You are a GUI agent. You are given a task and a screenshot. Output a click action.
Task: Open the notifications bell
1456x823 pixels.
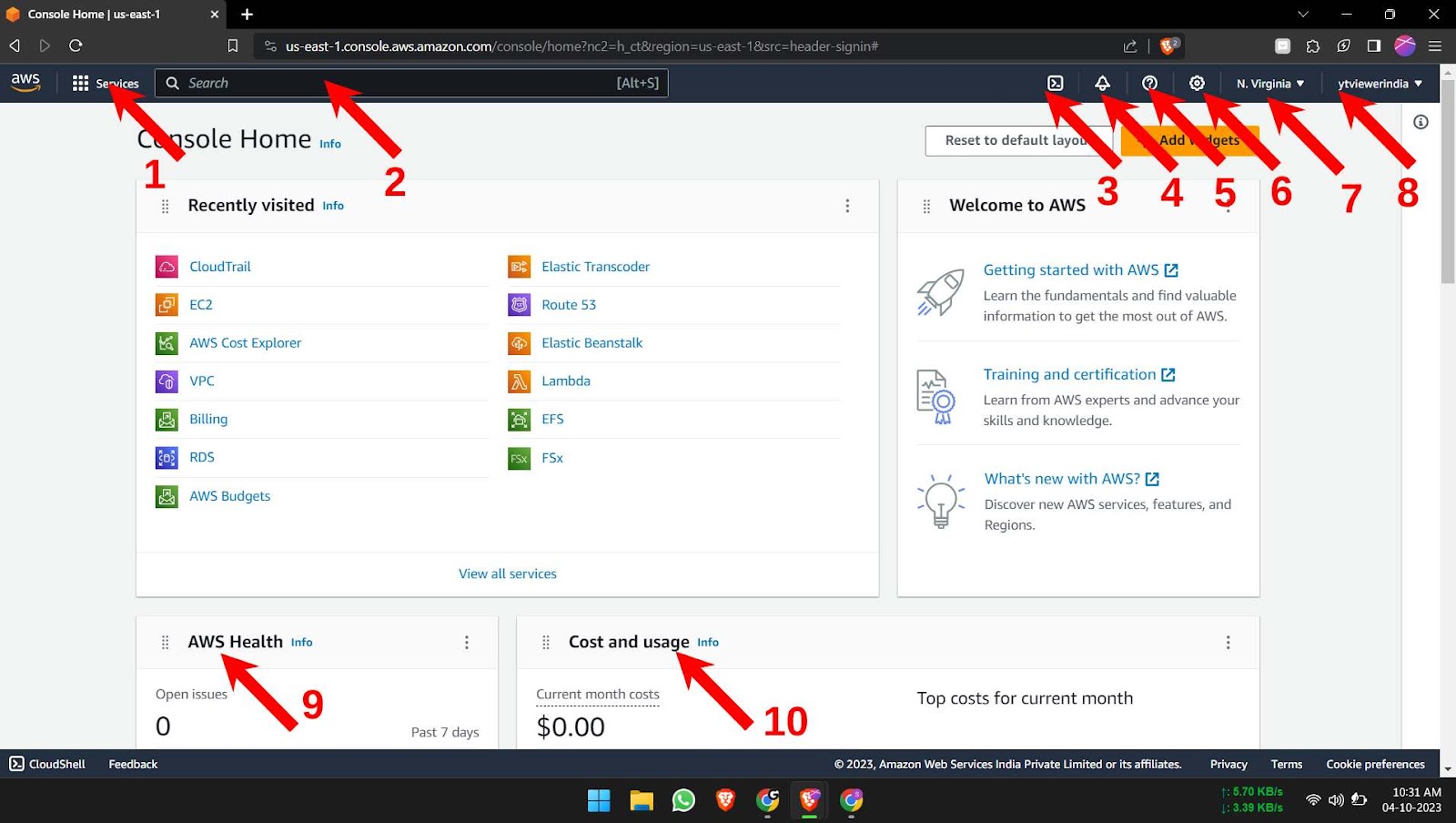coord(1102,83)
